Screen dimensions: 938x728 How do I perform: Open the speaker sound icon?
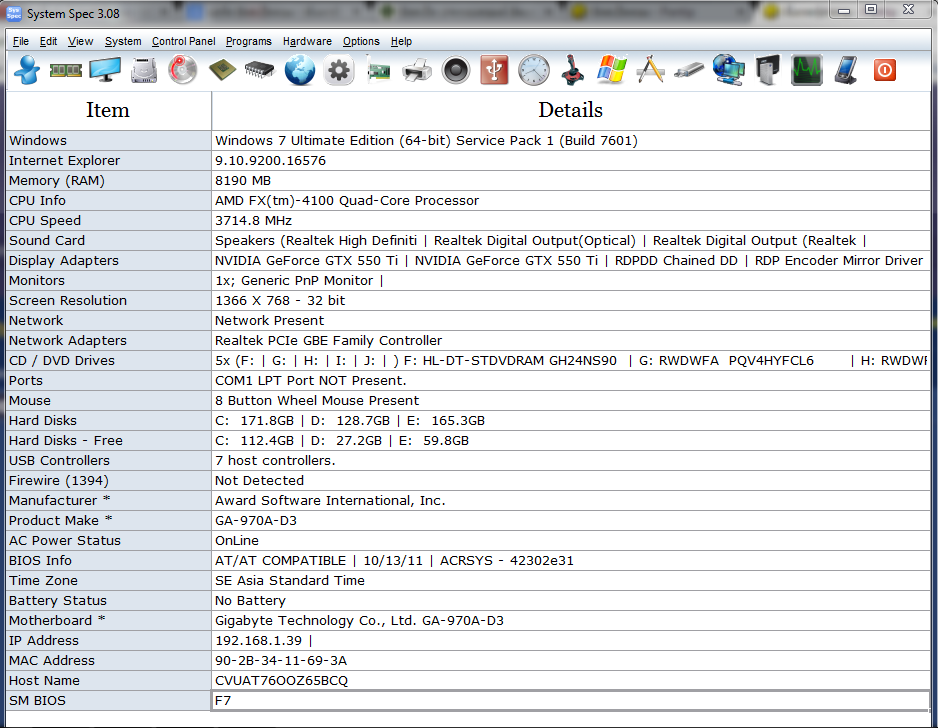point(456,71)
